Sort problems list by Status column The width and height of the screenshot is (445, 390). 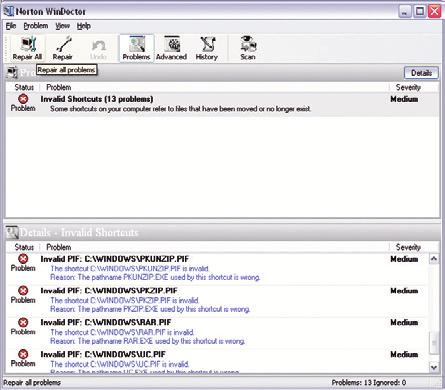tap(24, 87)
